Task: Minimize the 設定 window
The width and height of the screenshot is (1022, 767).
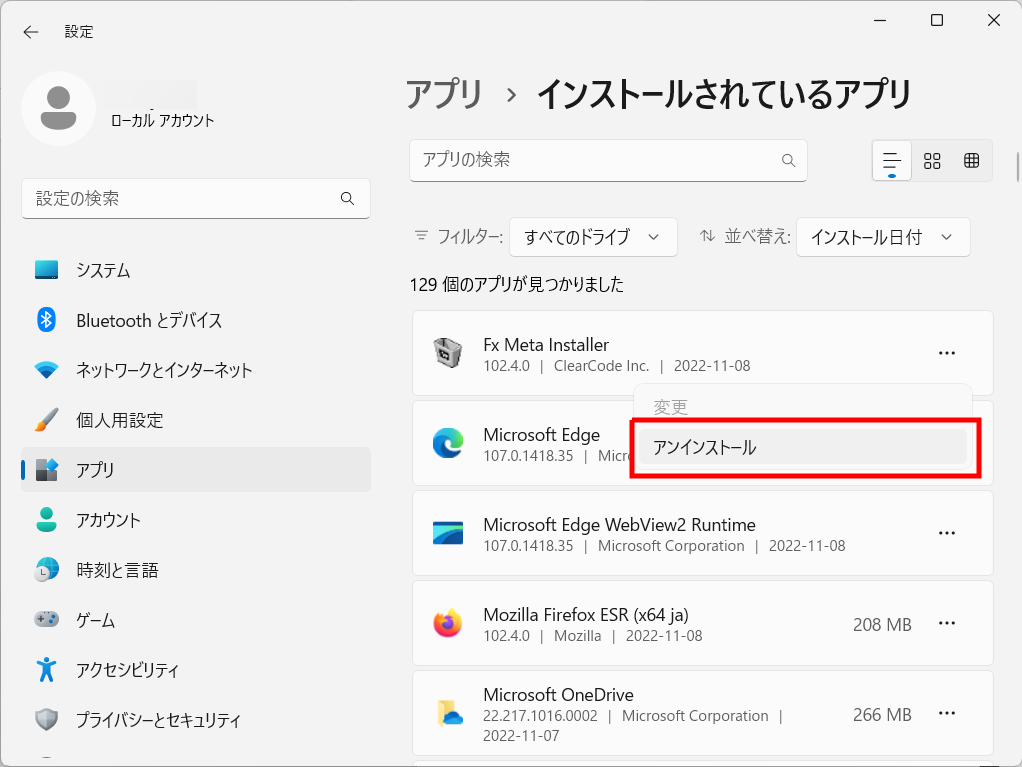Action: point(880,21)
